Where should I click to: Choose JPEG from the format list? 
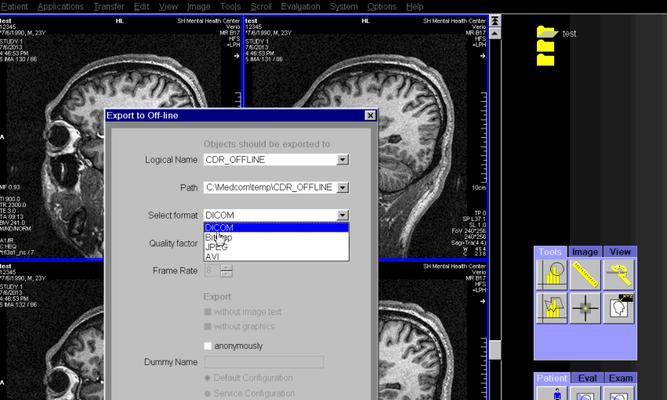[x=276, y=247]
